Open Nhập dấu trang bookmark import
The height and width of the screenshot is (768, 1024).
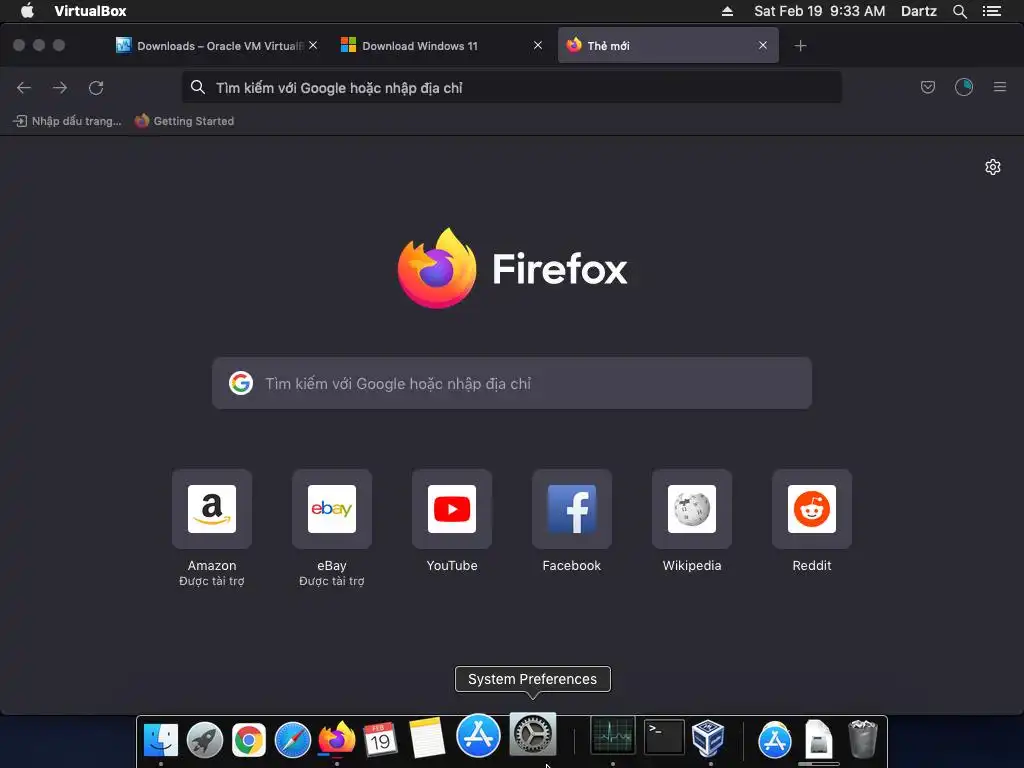[x=67, y=121]
